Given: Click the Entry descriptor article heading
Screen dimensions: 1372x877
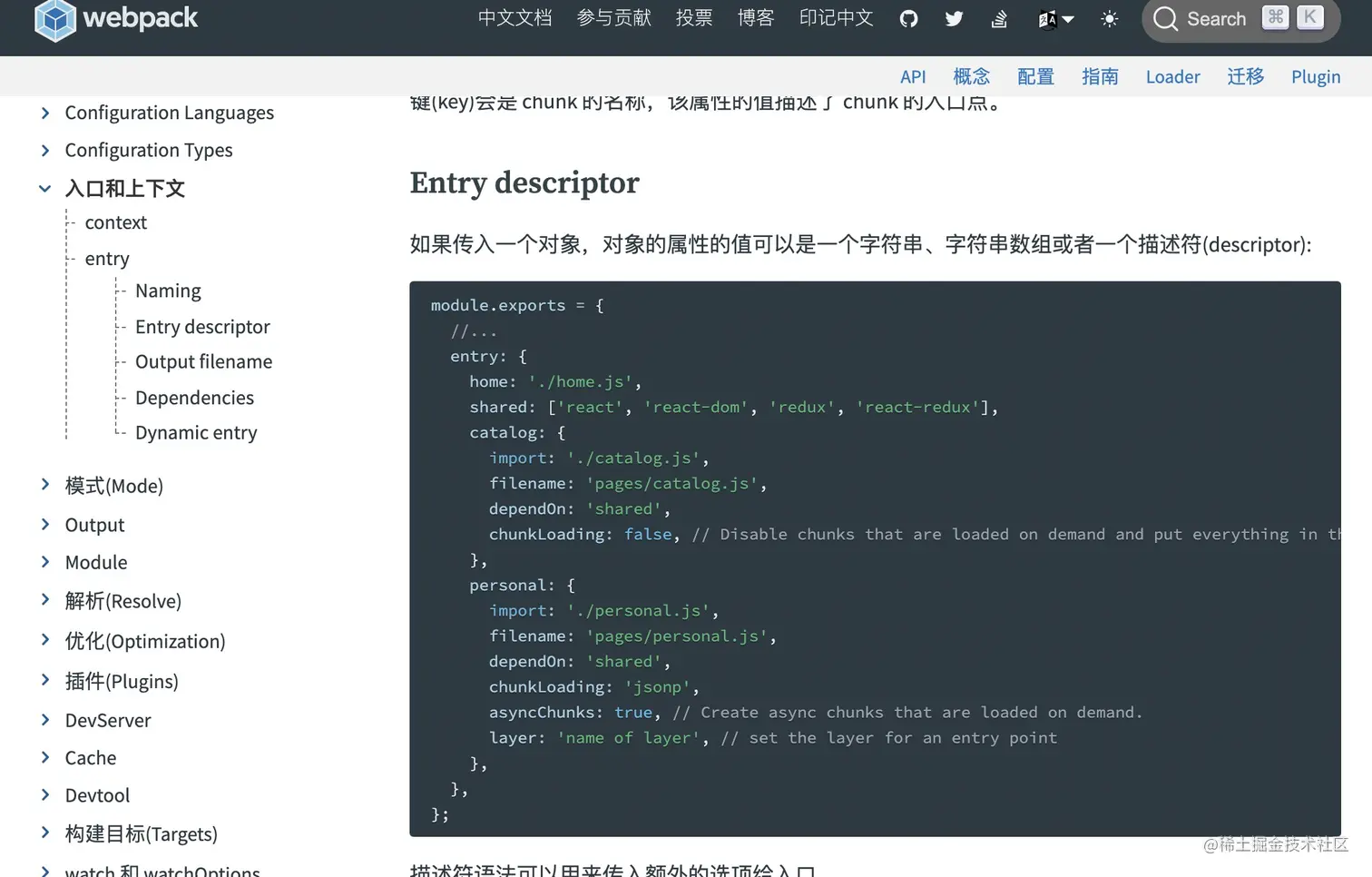Looking at the screenshot, I should coord(524,182).
